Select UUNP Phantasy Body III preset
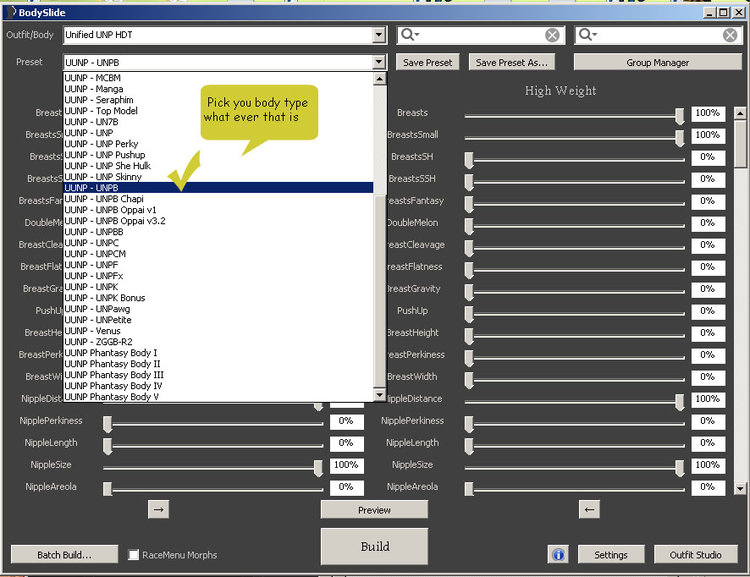Screen dimensions: 750x577 [218, 375]
